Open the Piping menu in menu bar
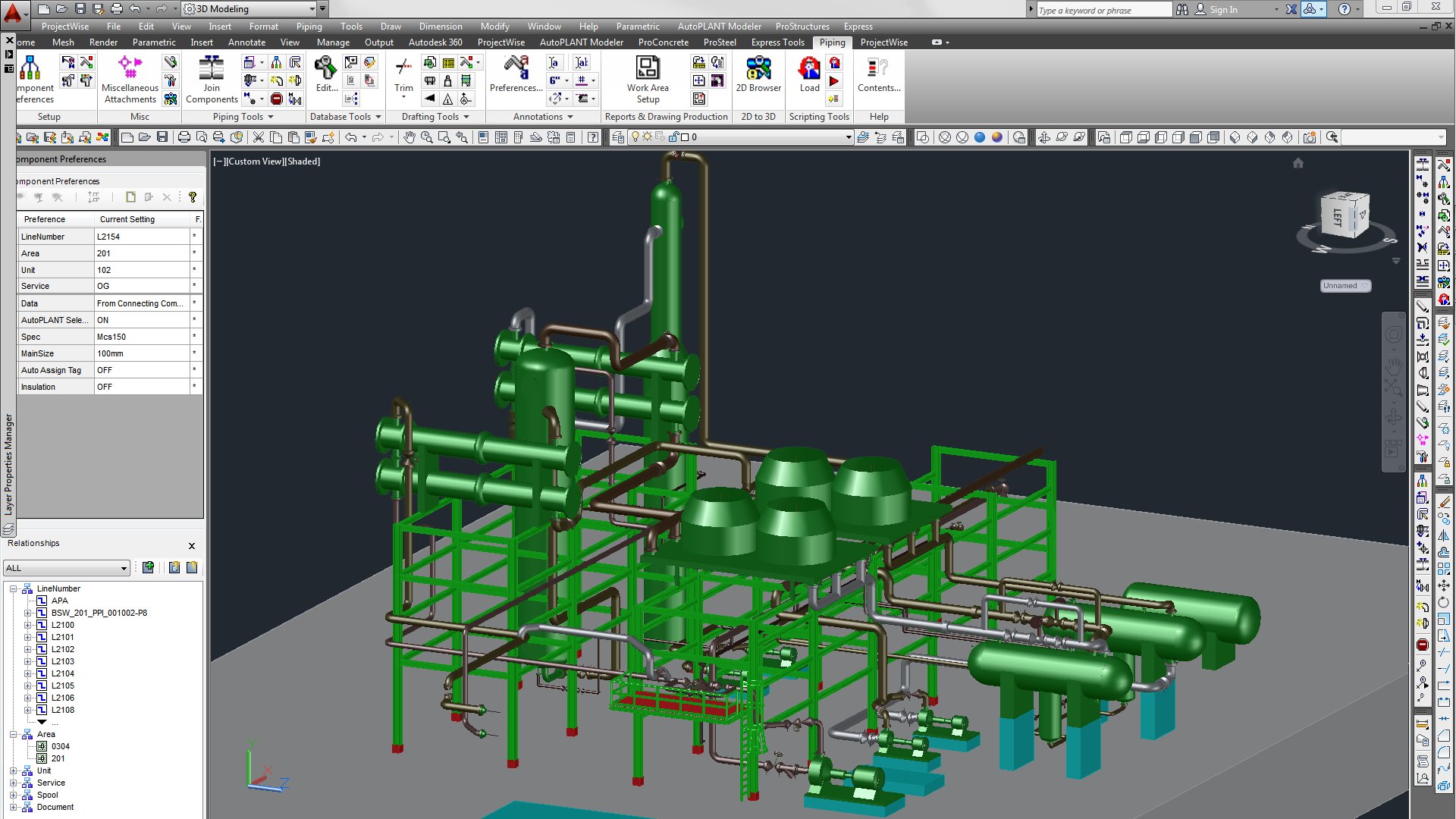 click(309, 27)
